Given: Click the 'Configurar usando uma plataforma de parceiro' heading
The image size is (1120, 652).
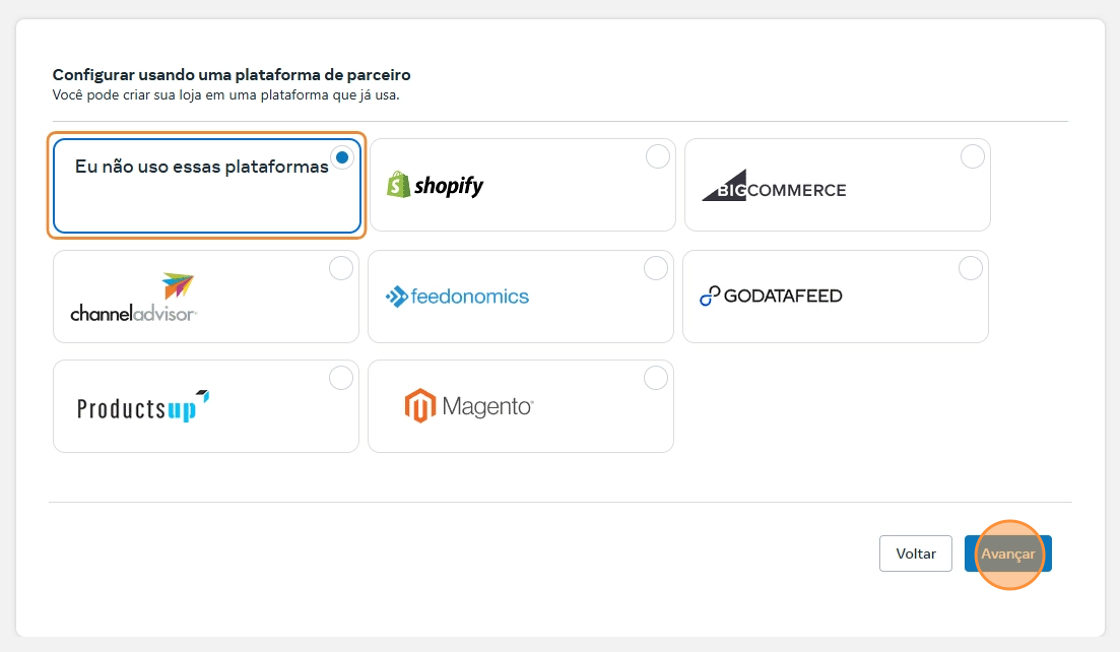Looking at the screenshot, I should [231, 75].
